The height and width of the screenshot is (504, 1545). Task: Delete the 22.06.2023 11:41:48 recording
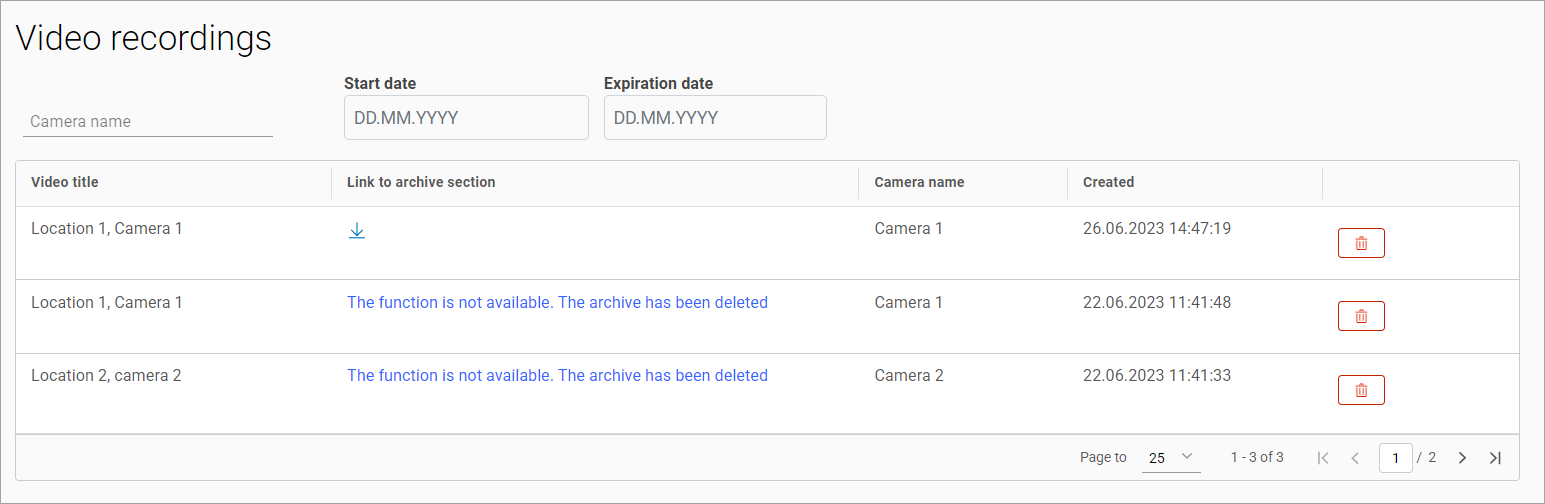1360,316
